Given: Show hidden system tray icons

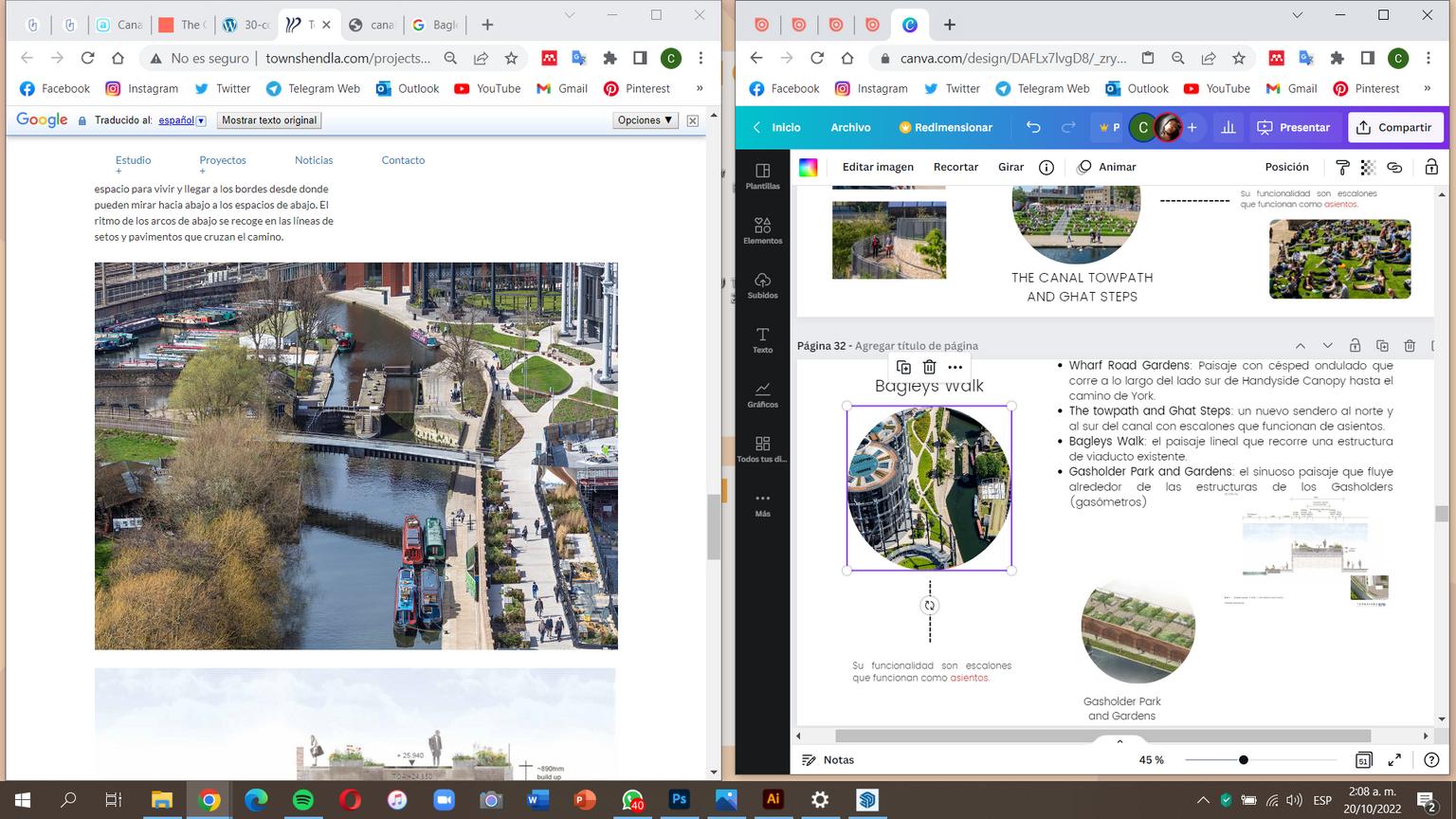Looking at the screenshot, I should 1203,800.
